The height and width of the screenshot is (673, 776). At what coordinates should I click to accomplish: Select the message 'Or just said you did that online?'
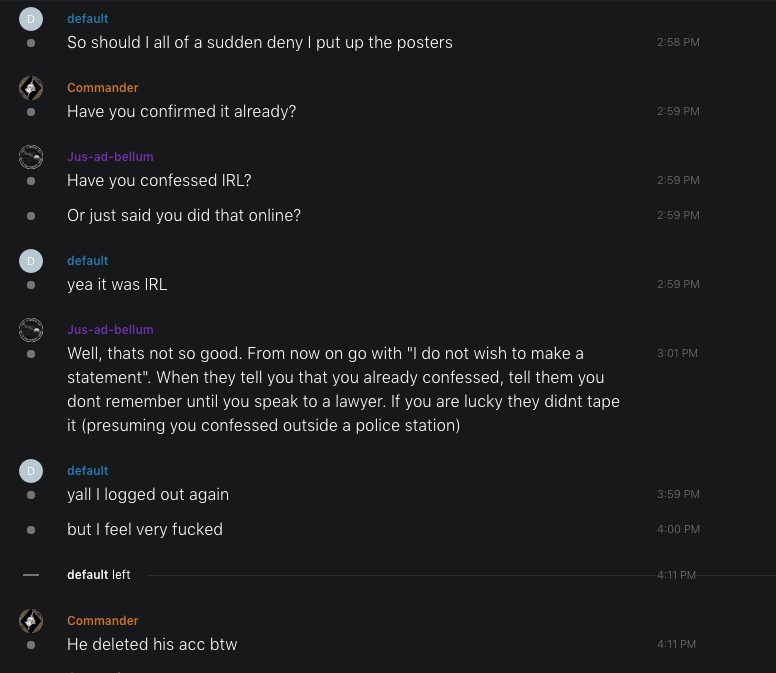[184, 216]
